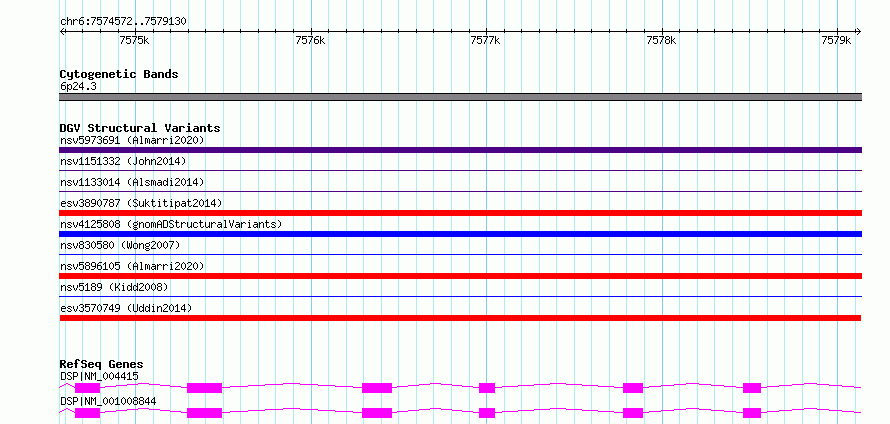Select NM_001008844 exon just before 7578k
The width and height of the screenshot is (890, 424).
pyautogui.click(x=633, y=413)
